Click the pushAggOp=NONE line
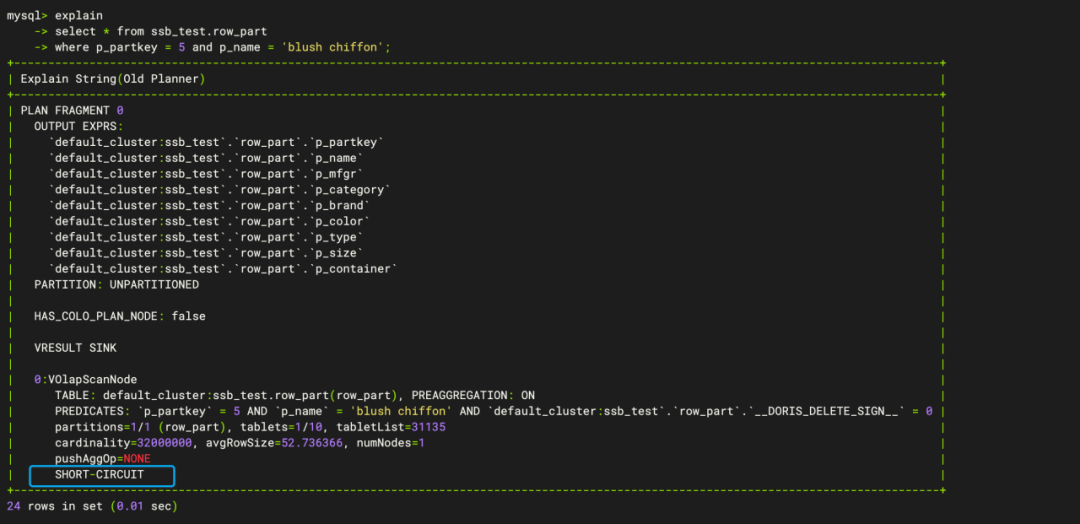This screenshot has width=1080, height=524. pos(103,459)
